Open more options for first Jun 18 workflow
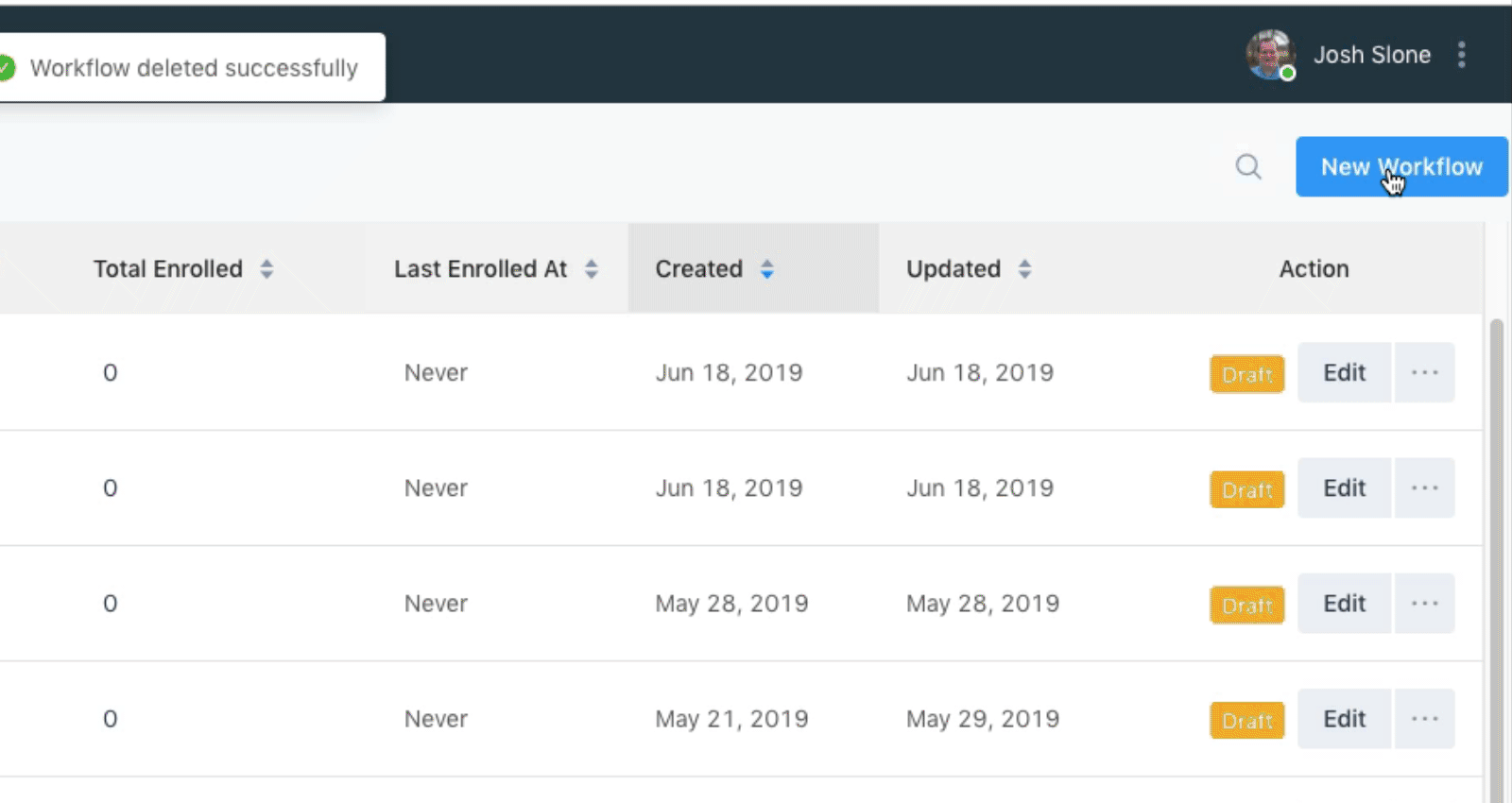The height and width of the screenshot is (803, 1512). tap(1424, 372)
